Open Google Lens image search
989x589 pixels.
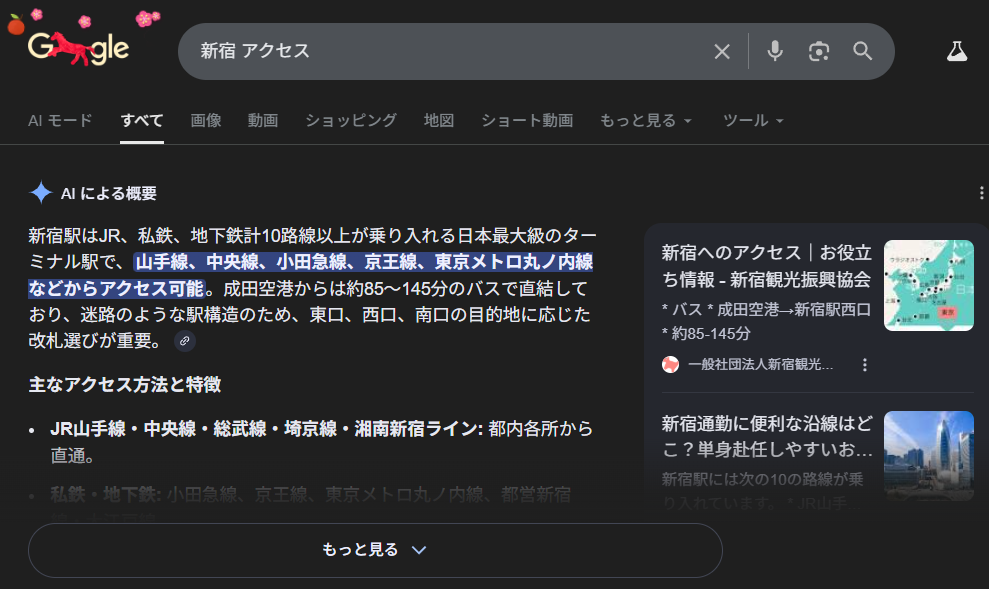819,51
